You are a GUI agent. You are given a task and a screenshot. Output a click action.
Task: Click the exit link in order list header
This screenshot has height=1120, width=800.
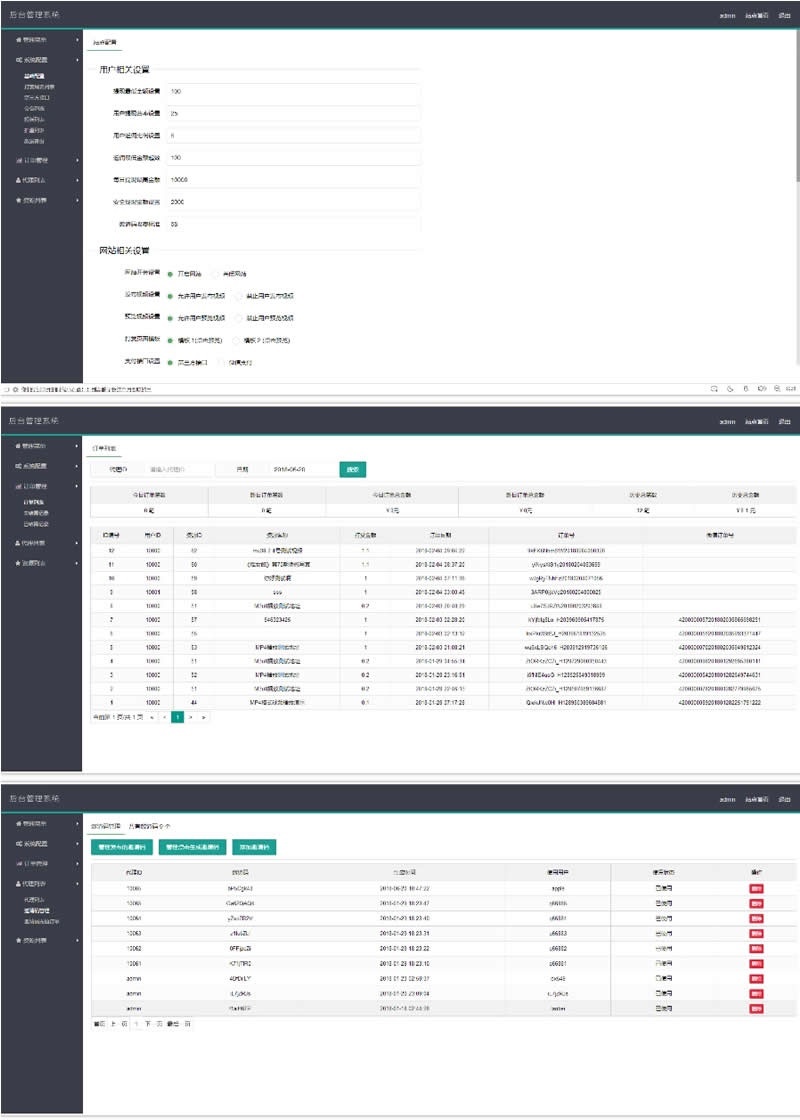tap(784, 421)
